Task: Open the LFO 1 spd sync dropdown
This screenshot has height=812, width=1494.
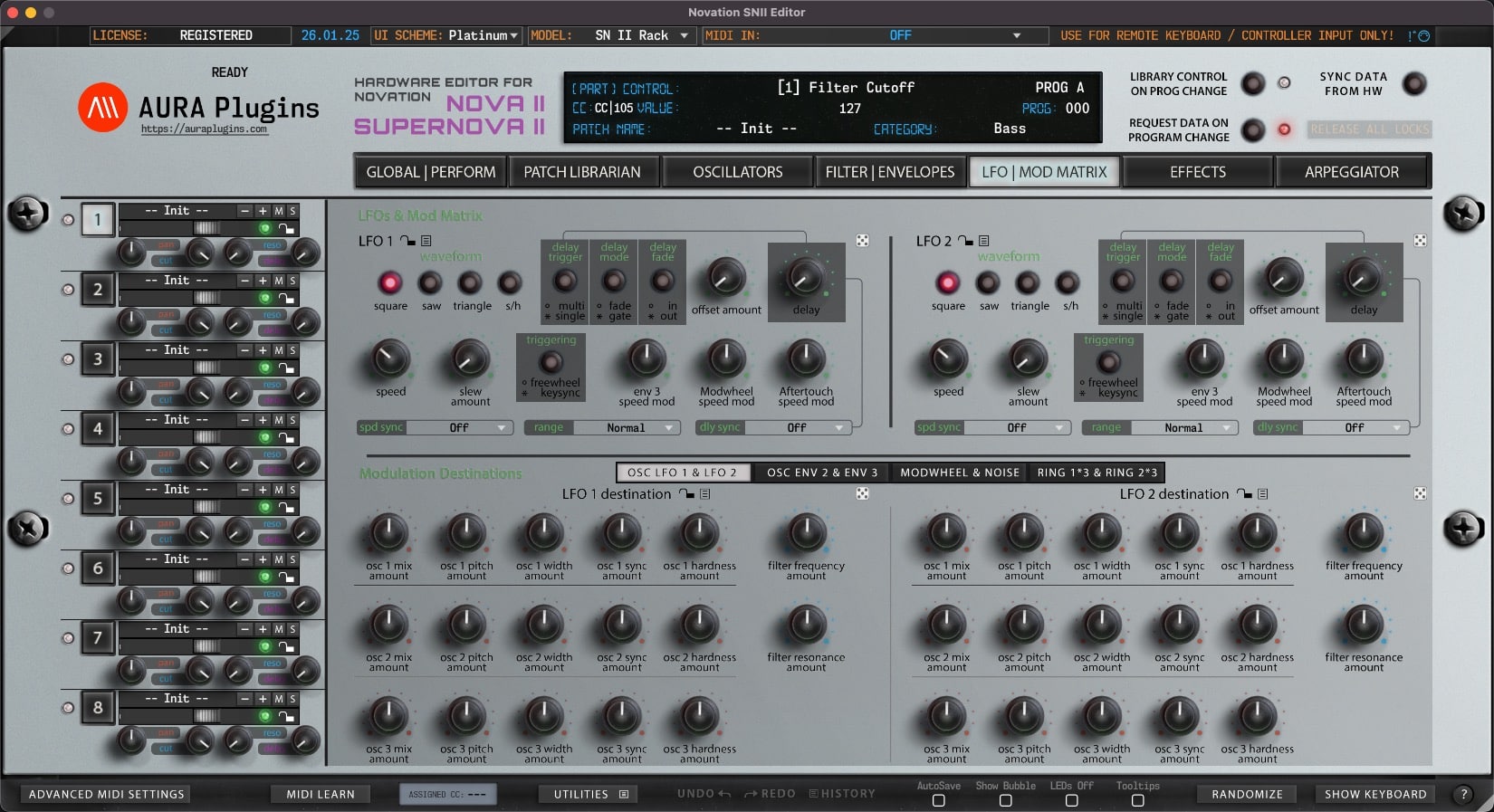Action: coord(459,427)
